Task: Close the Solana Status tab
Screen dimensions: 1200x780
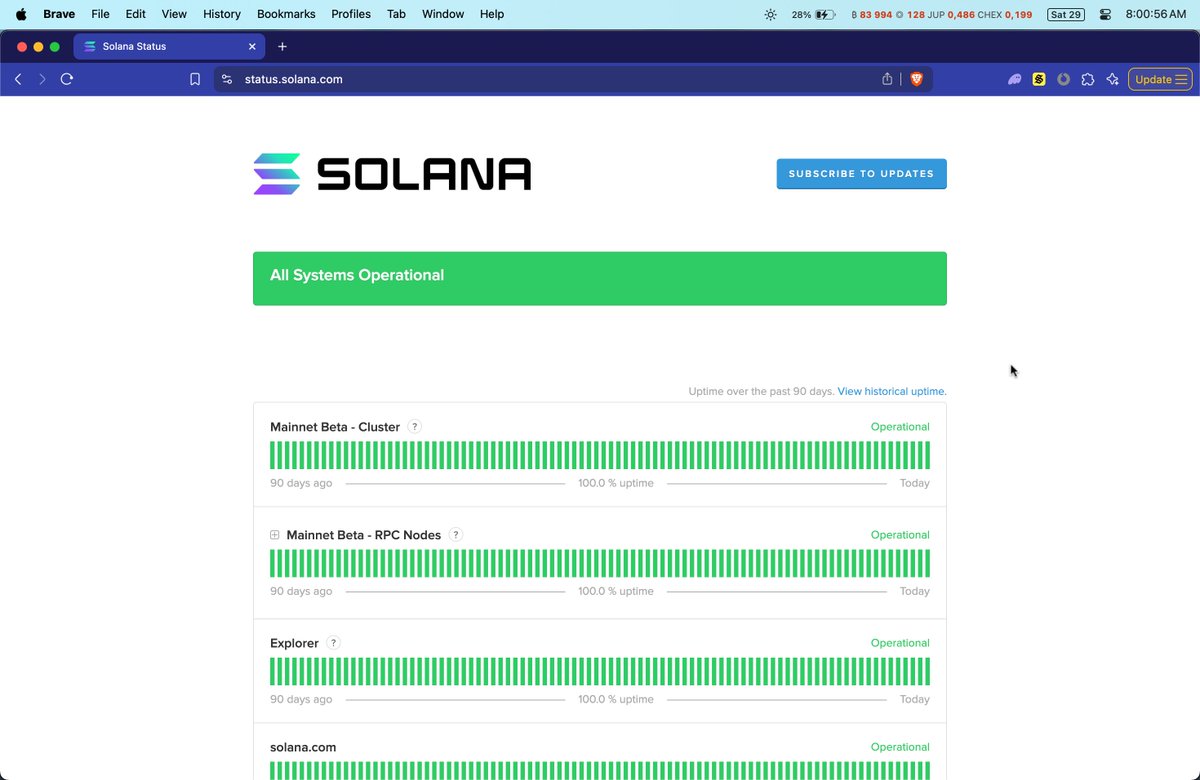Action: click(252, 46)
